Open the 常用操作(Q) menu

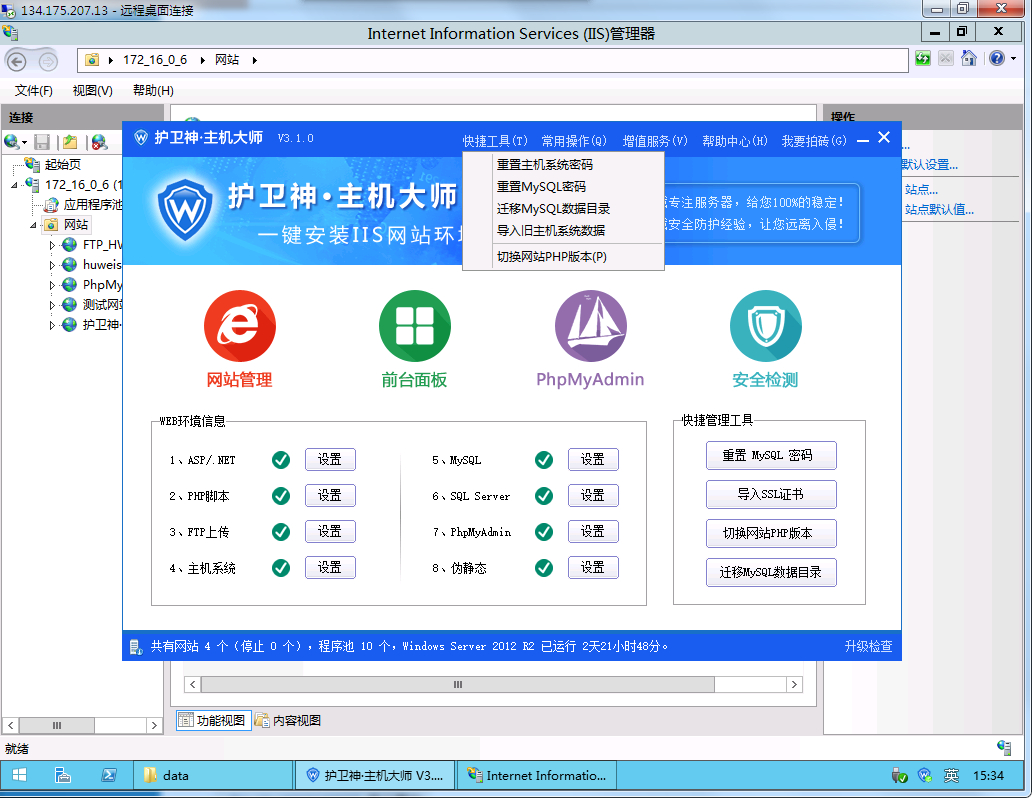574,141
